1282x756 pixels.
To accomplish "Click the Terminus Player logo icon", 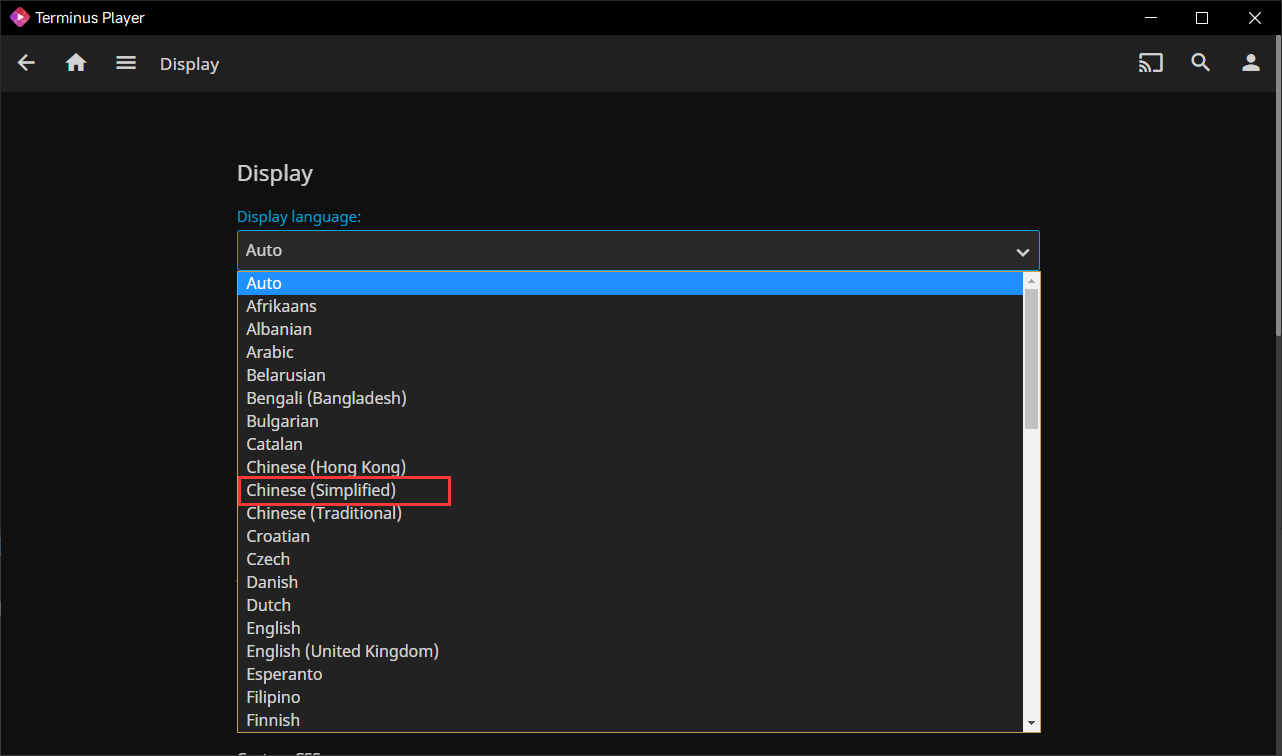I will pos(19,17).
